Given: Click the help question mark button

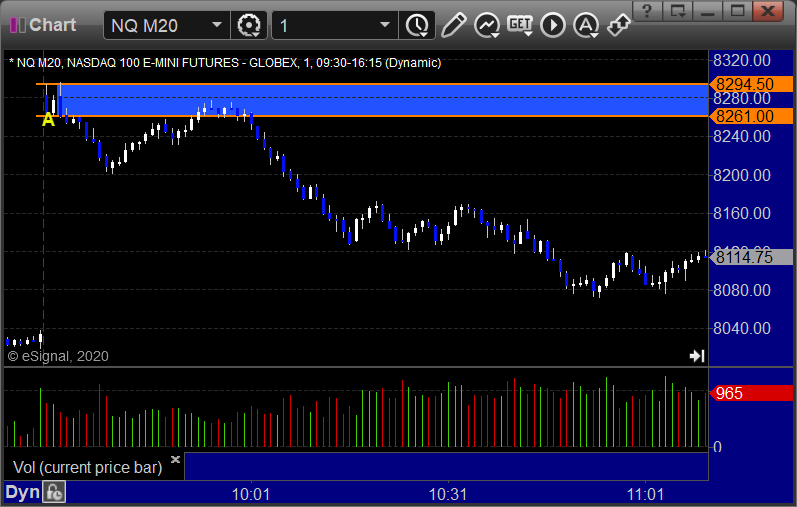Looking at the screenshot, I should tap(647, 11).
